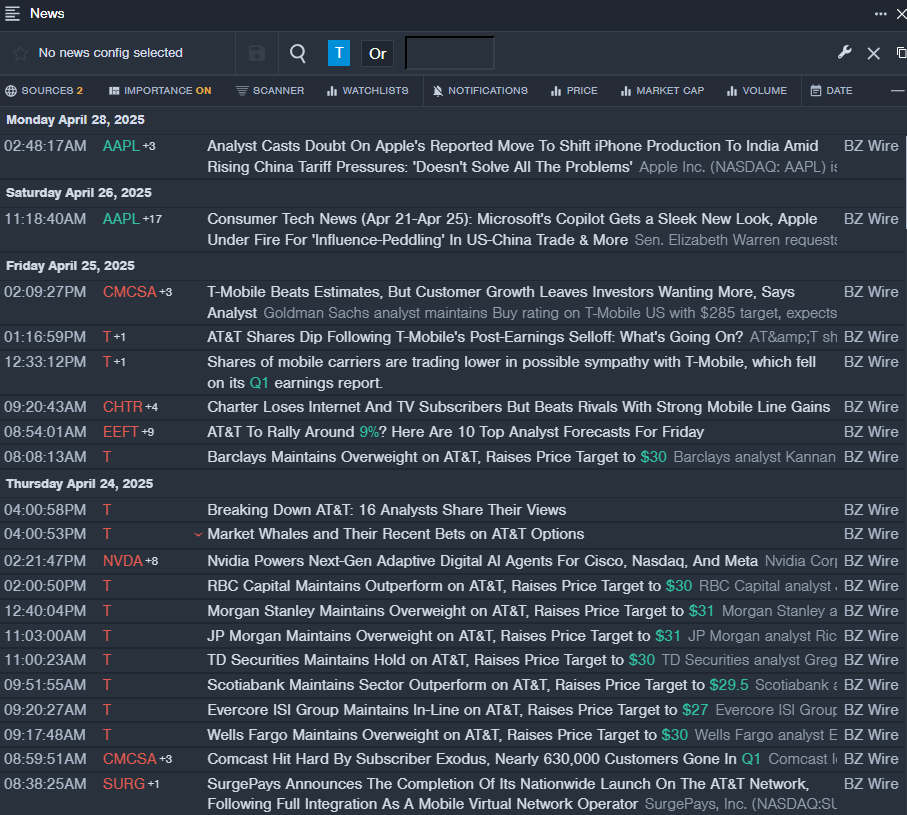This screenshot has width=907, height=815.
Task: Click the Monday April 28, 2025 date header
Action: tap(75, 120)
